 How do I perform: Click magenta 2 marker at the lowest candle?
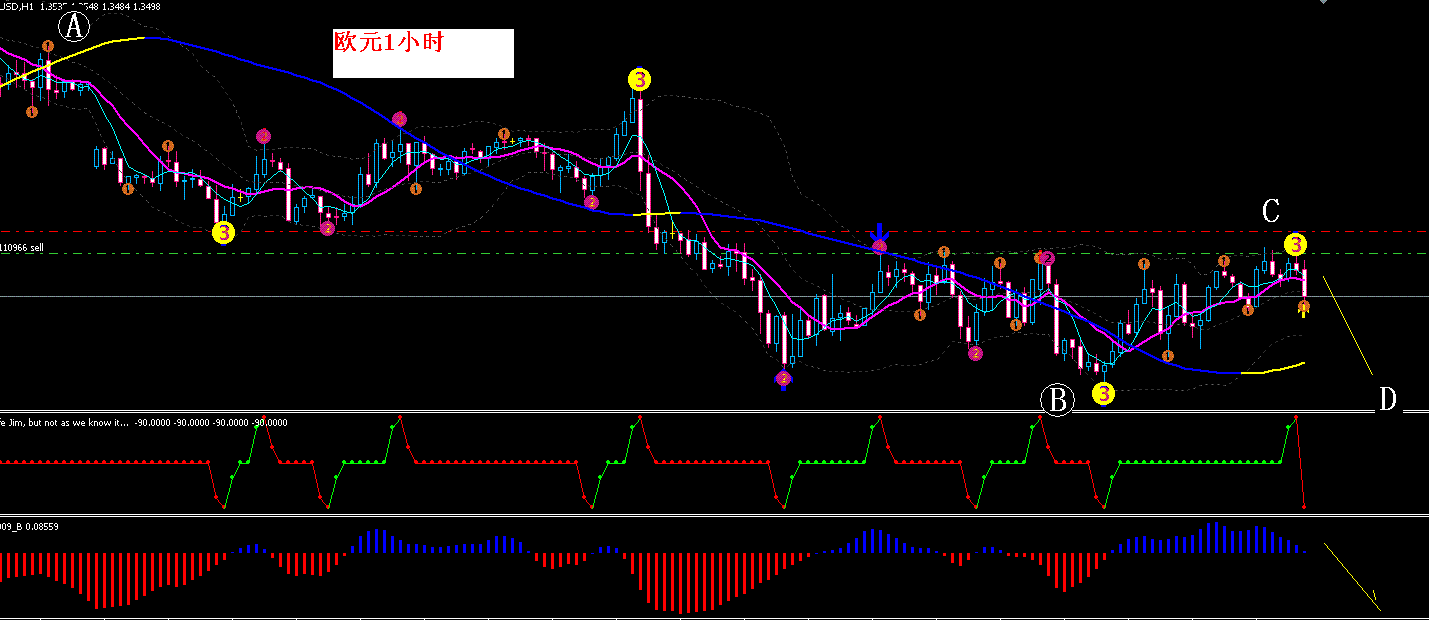(x=783, y=379)
